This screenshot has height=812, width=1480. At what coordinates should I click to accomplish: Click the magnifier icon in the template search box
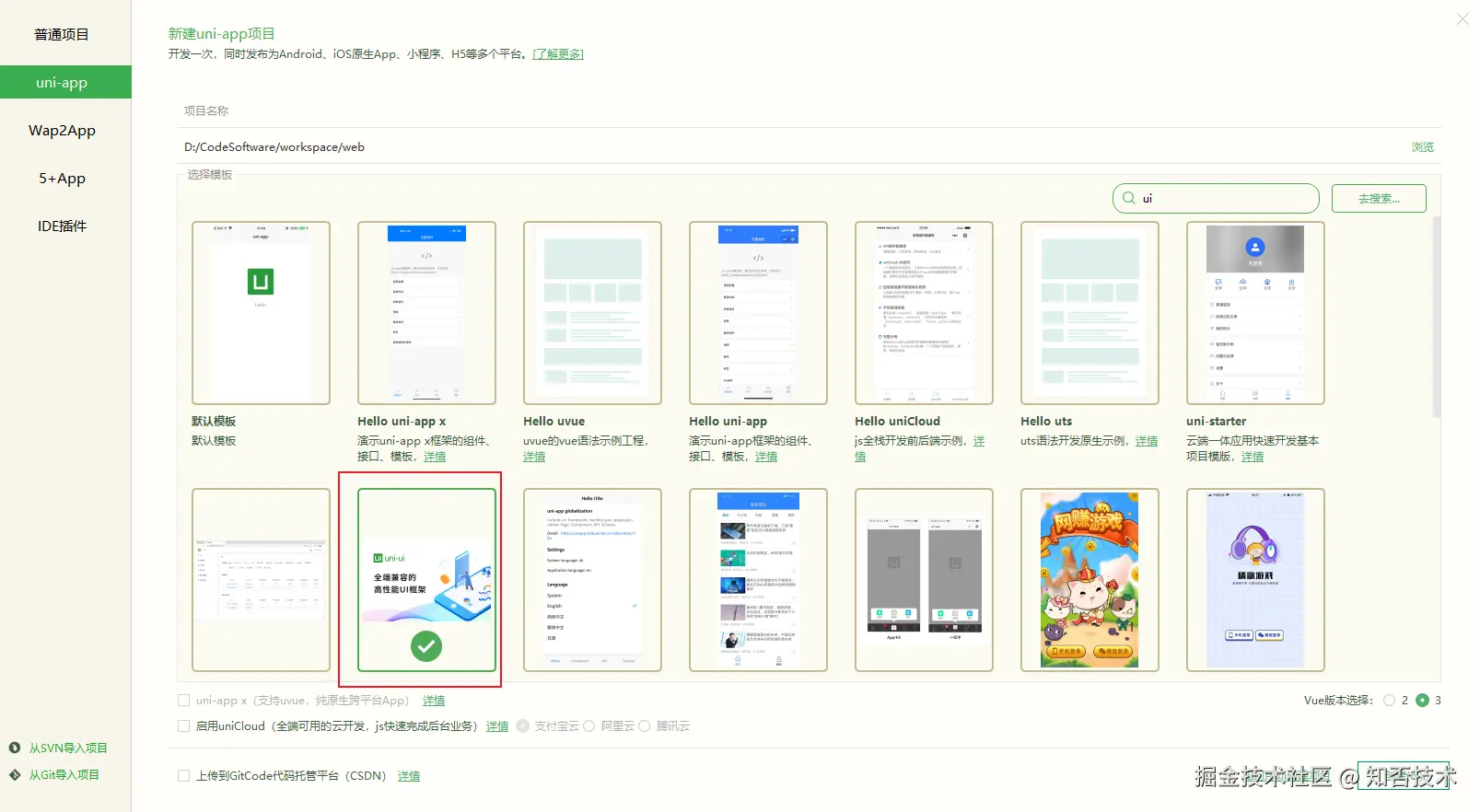pos(1128,198)
